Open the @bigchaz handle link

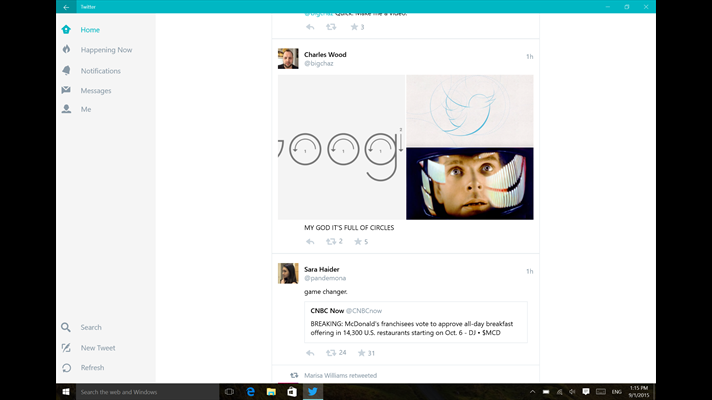coord(318,64)
